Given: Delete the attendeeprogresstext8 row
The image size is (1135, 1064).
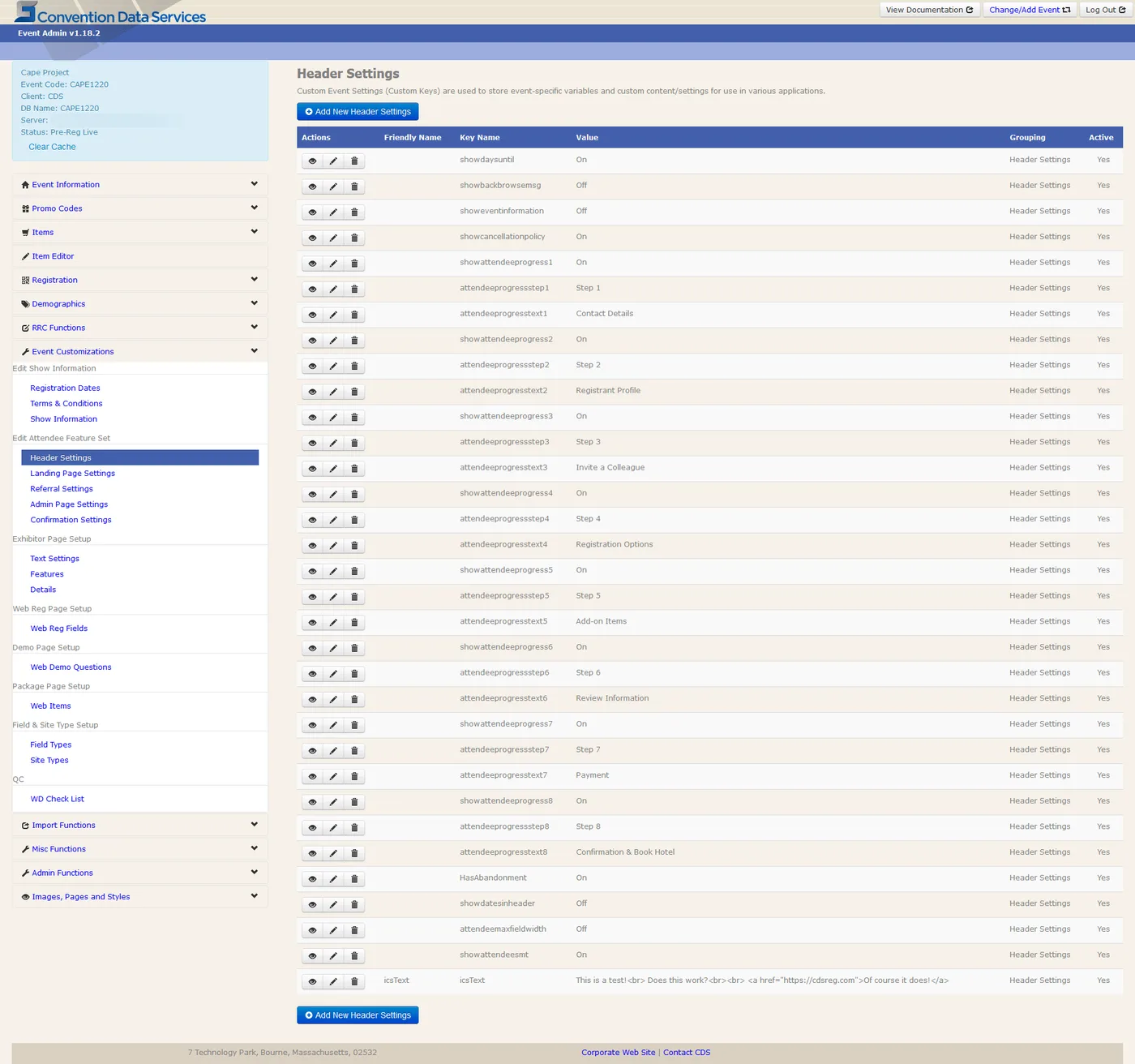Looking at the screenshot, I should pos(354,854).
